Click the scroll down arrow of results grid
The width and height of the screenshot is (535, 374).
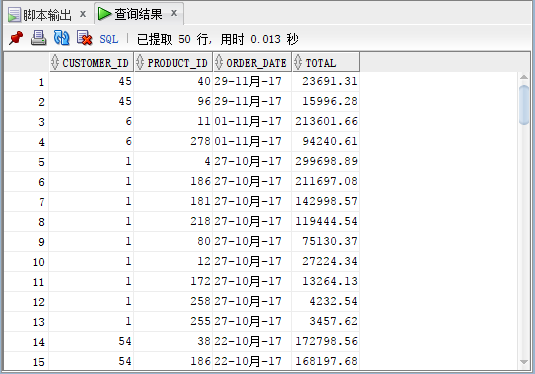point(524,362)
